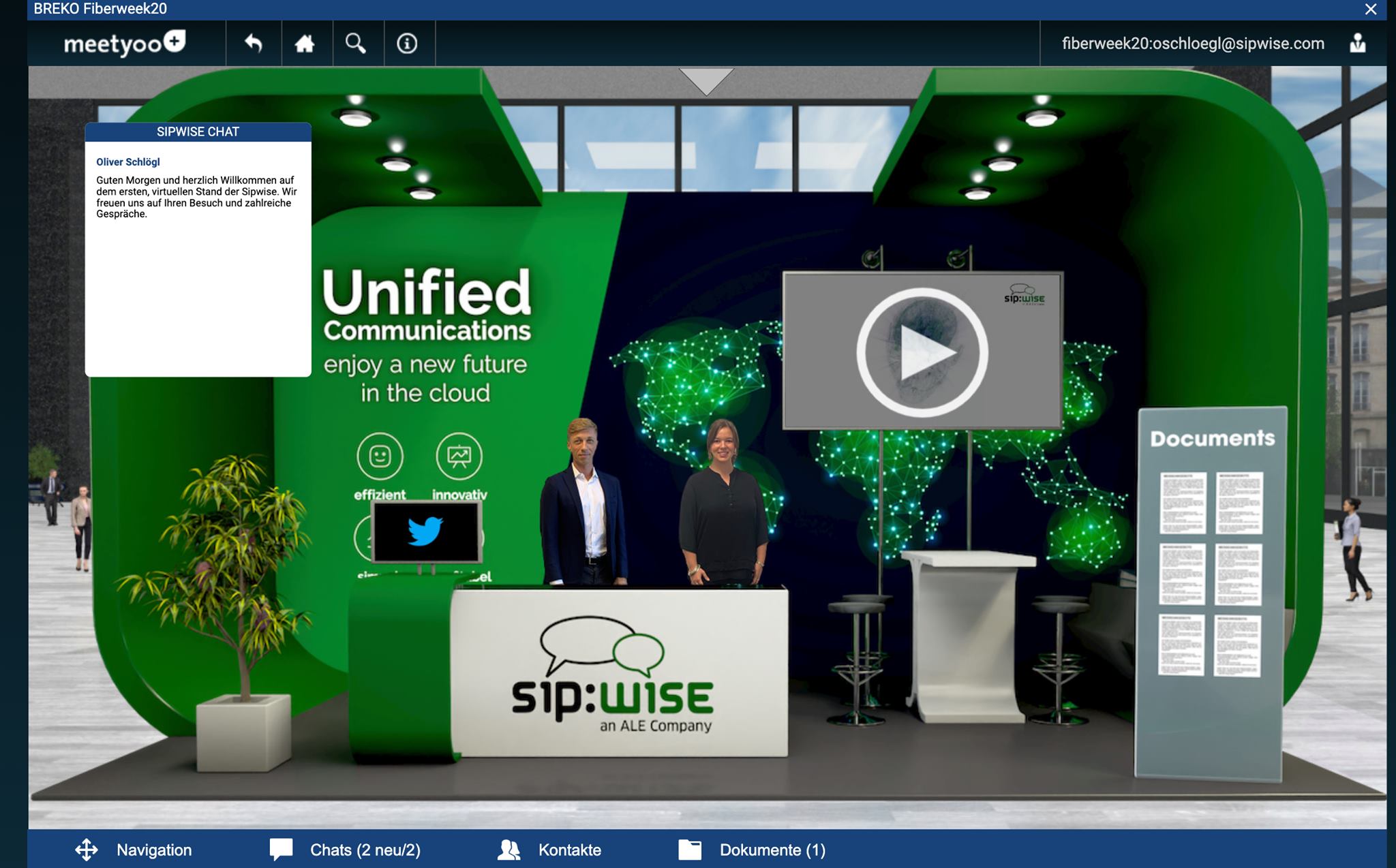The height and width of the screenshot is (868, 1396).
Task: Click the male booth representative
Action: pos(583,503)
